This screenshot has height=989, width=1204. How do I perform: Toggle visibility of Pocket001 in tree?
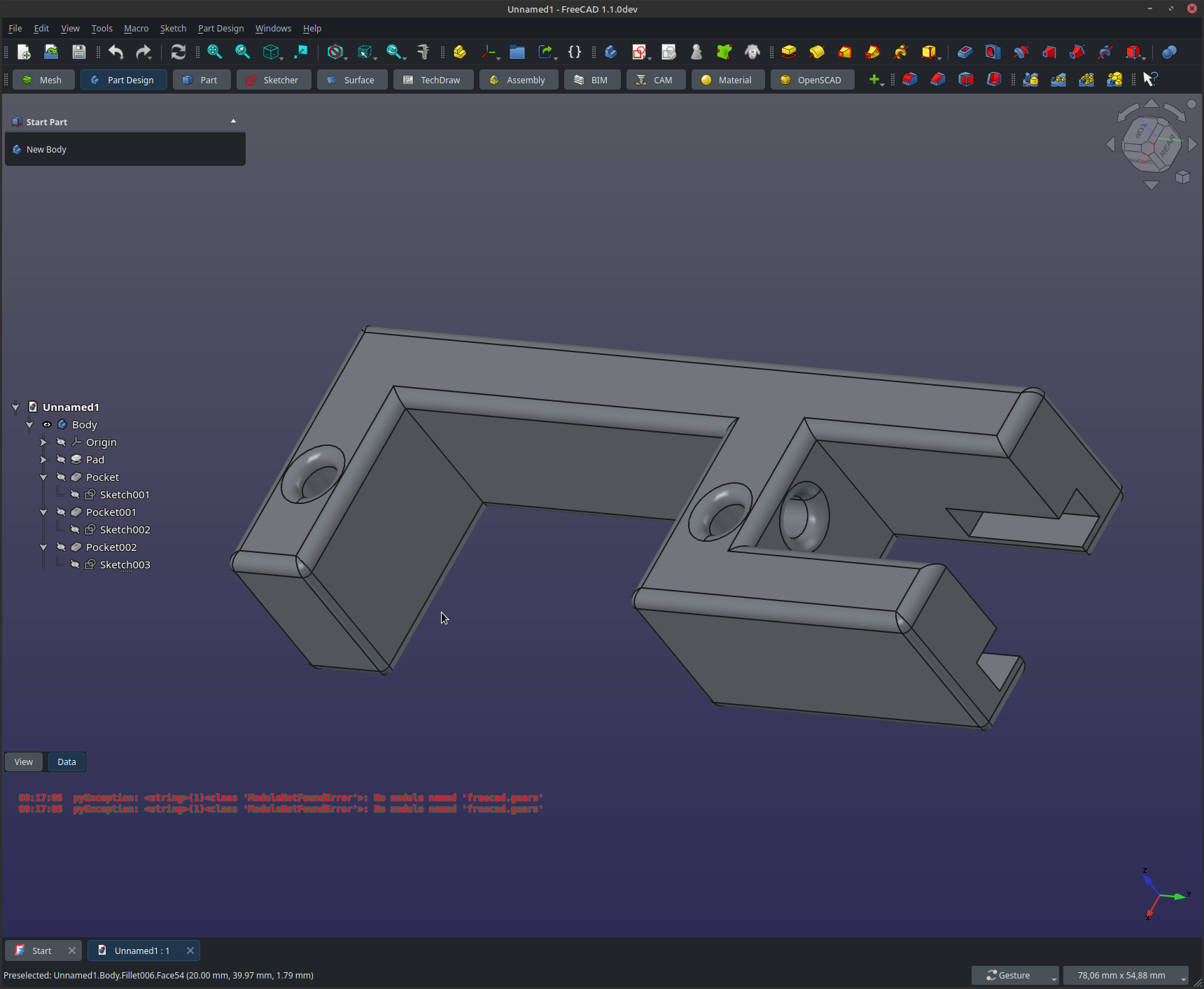coord(61,512)
